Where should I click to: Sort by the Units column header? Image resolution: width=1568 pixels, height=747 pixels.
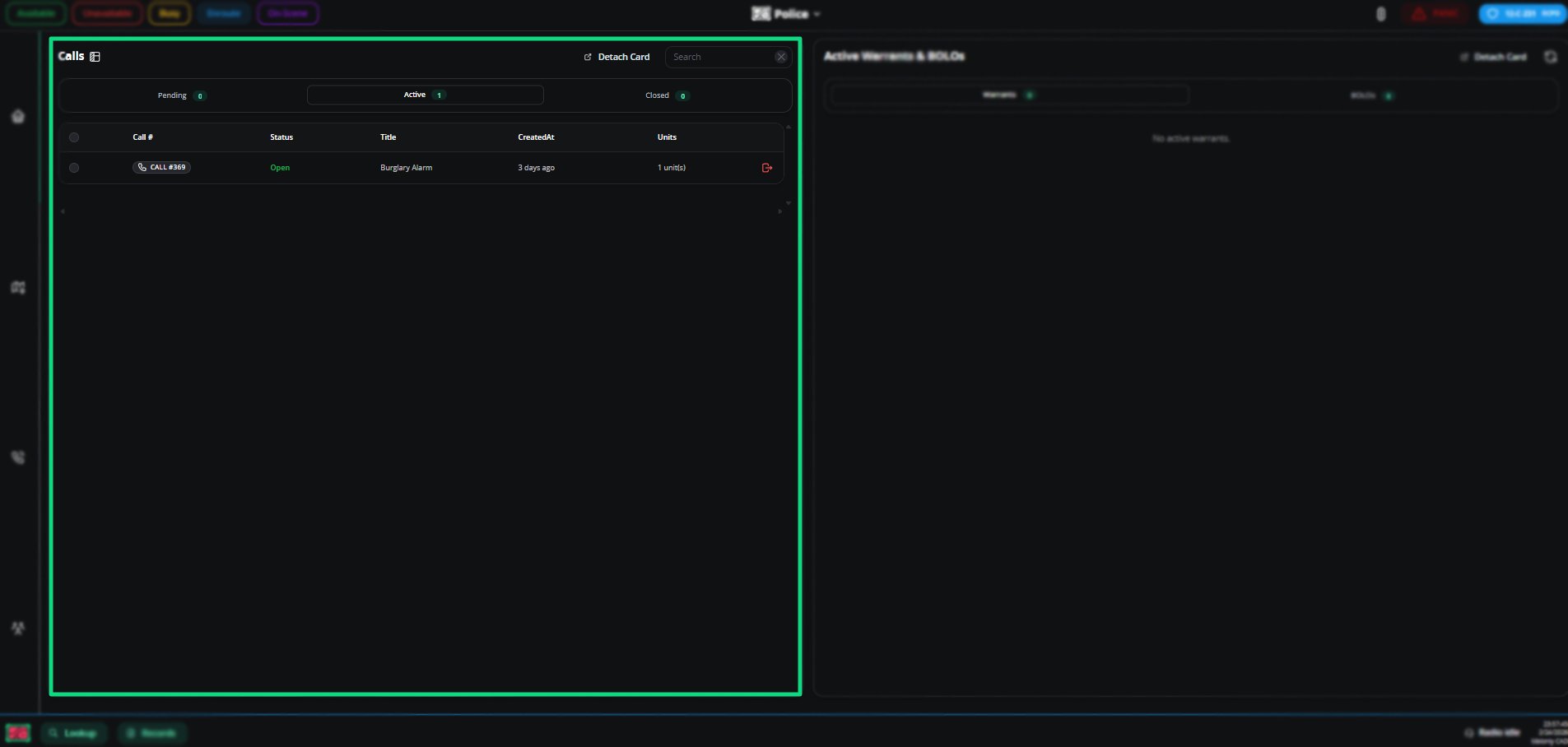pyautogui.click(x=667, y=137)
